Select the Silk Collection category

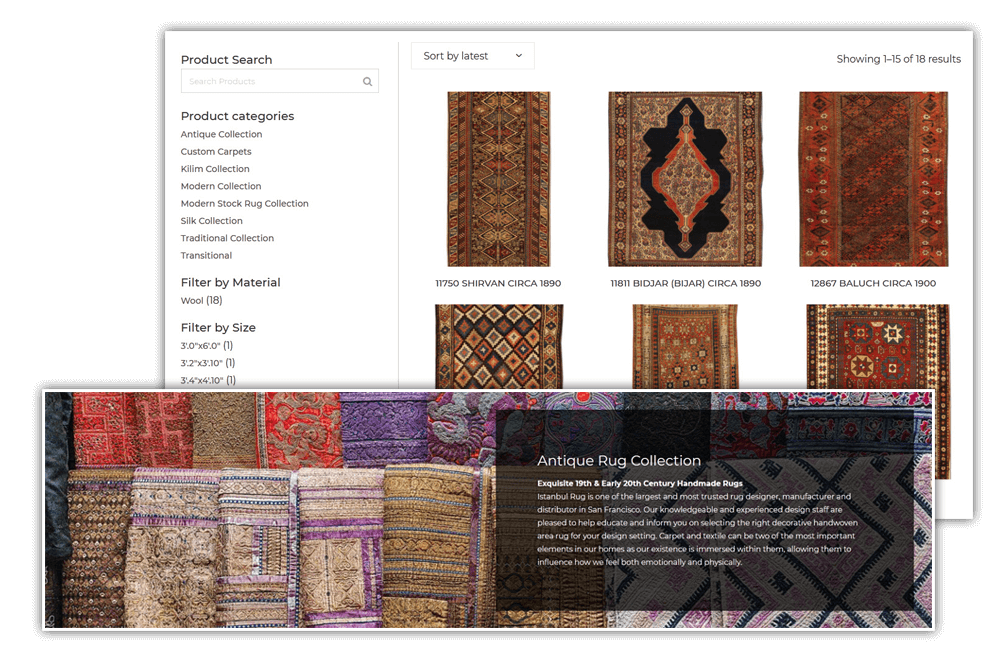pos(211,221)
